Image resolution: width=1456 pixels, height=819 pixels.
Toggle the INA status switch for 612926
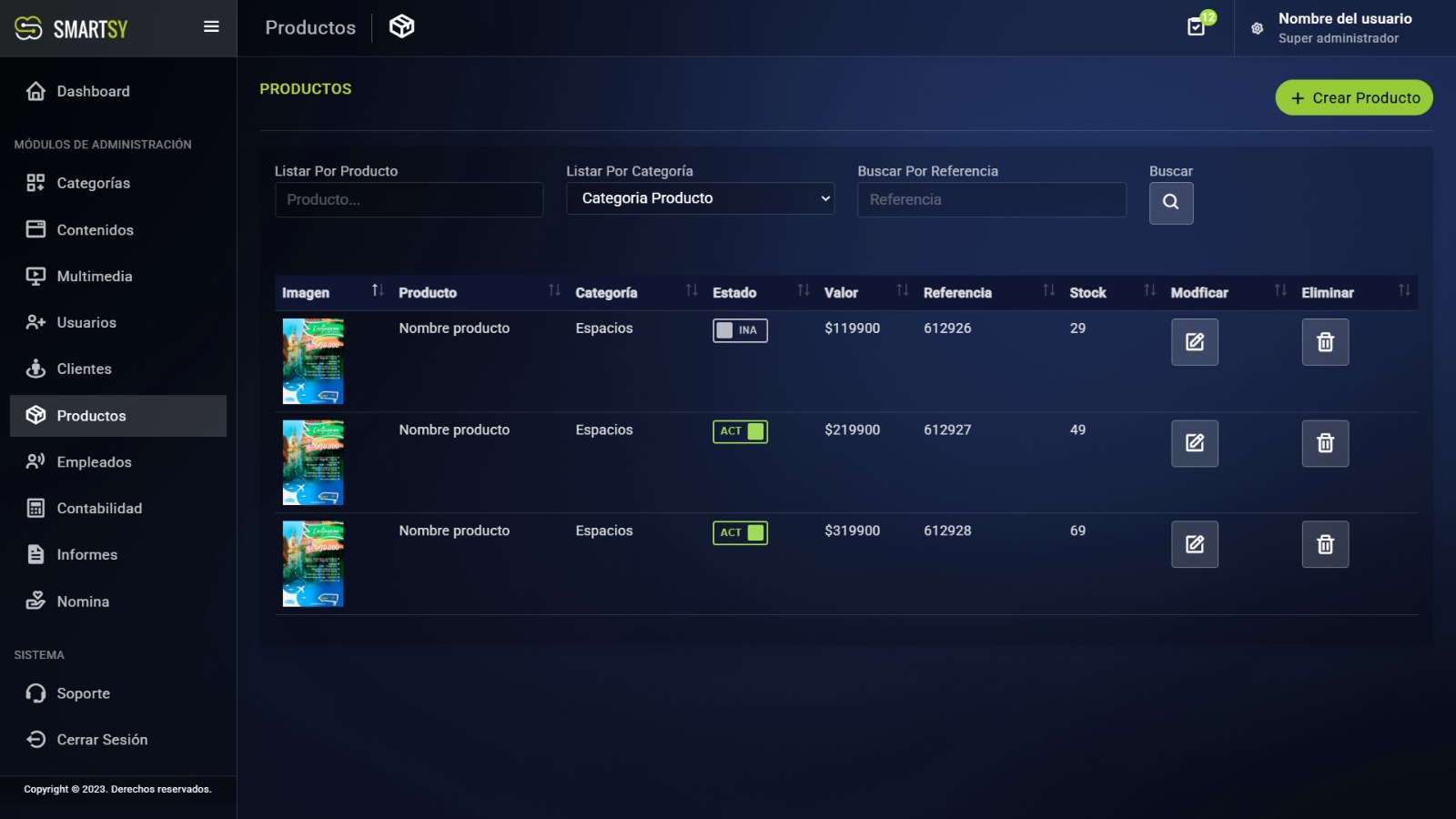[740, 330]
